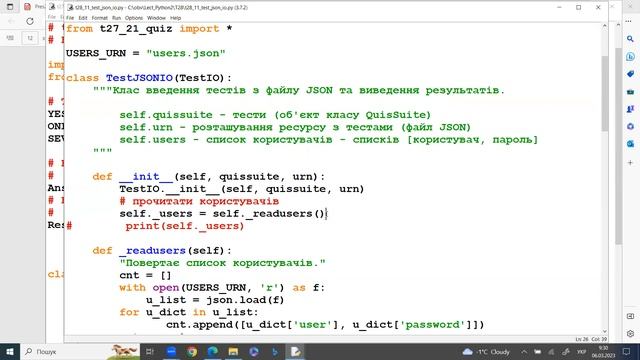Open the Outlook icon in Edge sidebar
This screenshot has height=360, width=640.
[630, 144]
